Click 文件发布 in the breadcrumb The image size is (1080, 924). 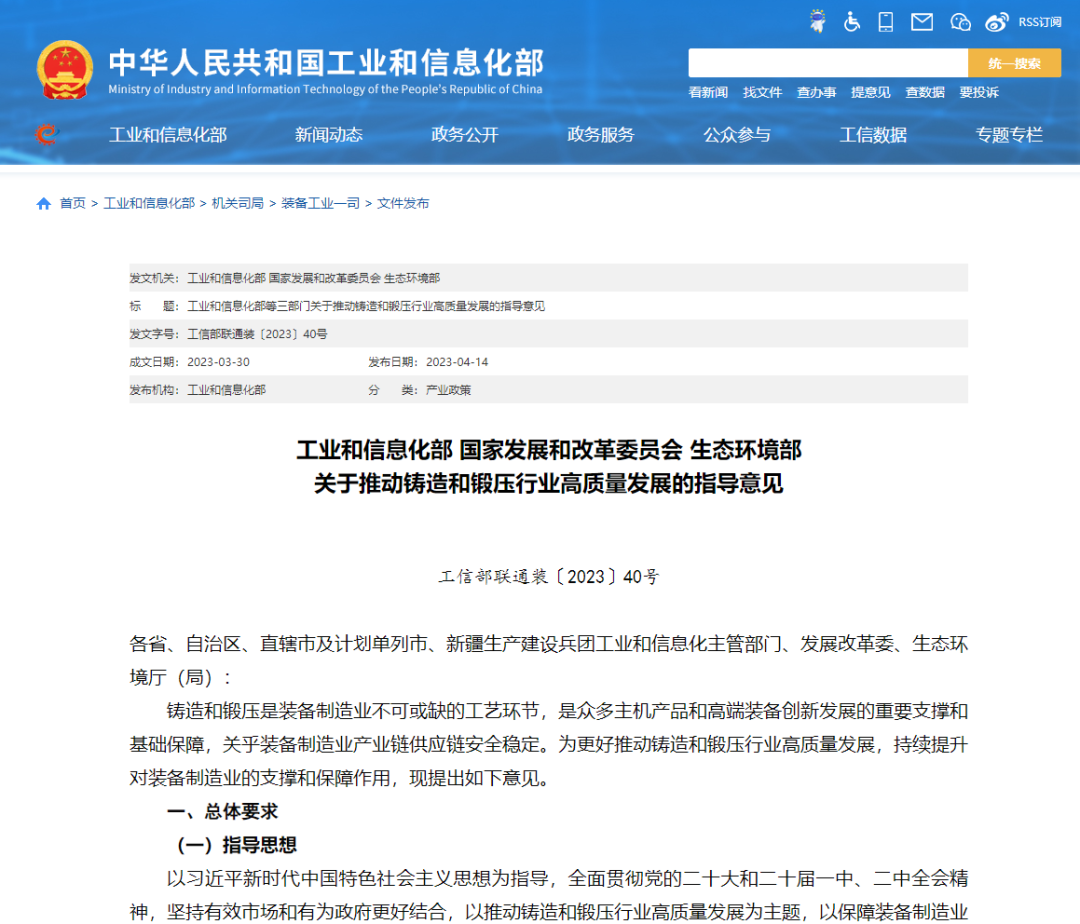pos(403,203)
